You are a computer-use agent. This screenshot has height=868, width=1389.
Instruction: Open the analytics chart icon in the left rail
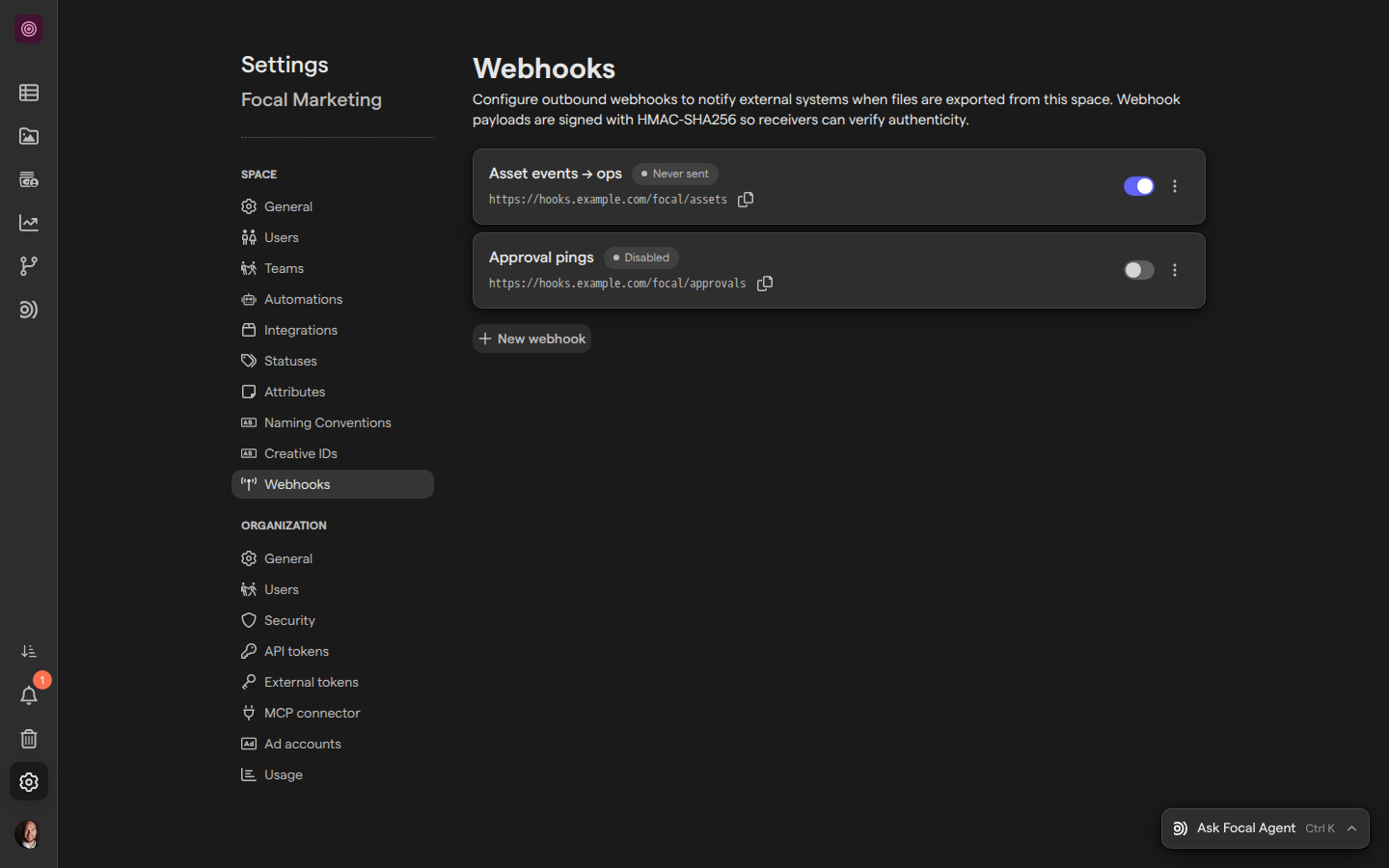click(29, 223)
